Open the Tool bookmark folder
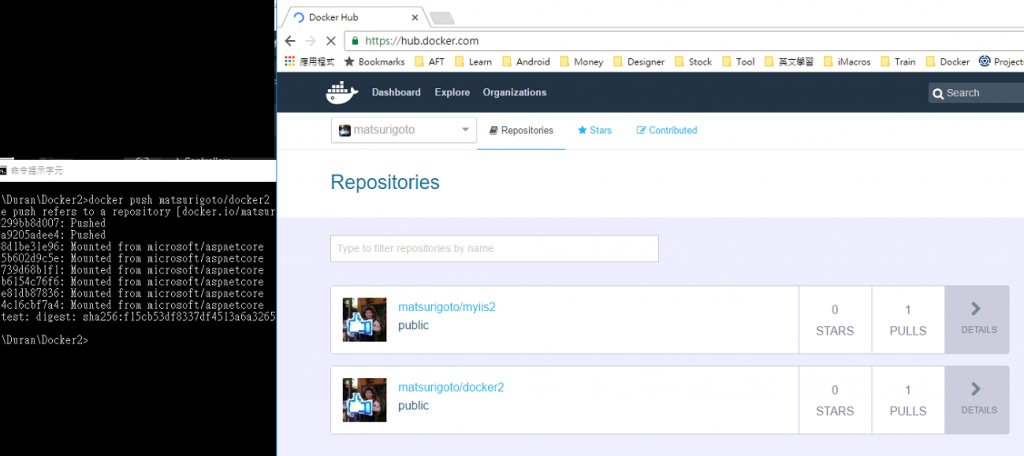The image size is (1024, 456). click(739, 61)
